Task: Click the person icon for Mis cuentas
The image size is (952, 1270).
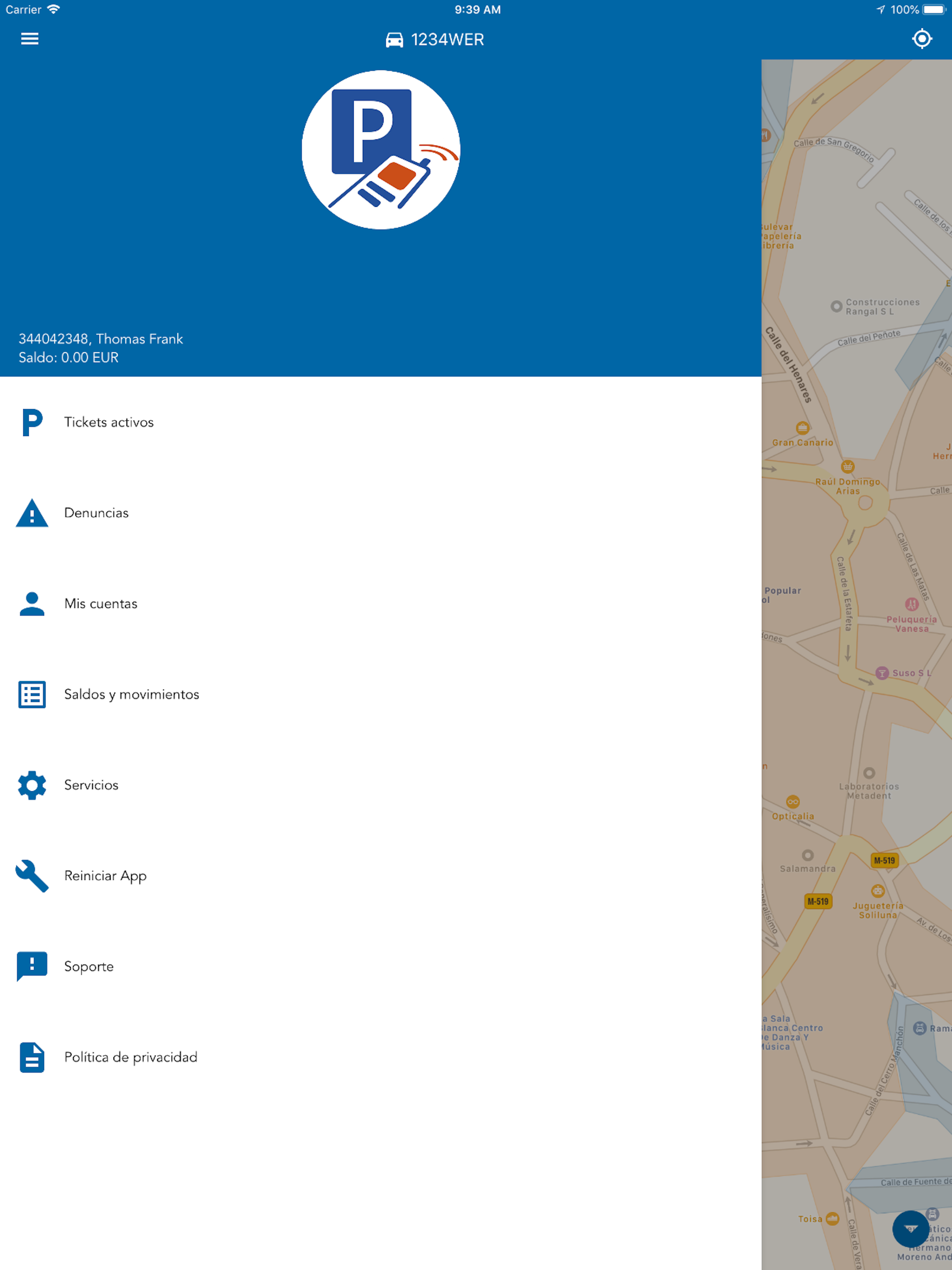Action: pyautogui.click(x=32, y=603)
